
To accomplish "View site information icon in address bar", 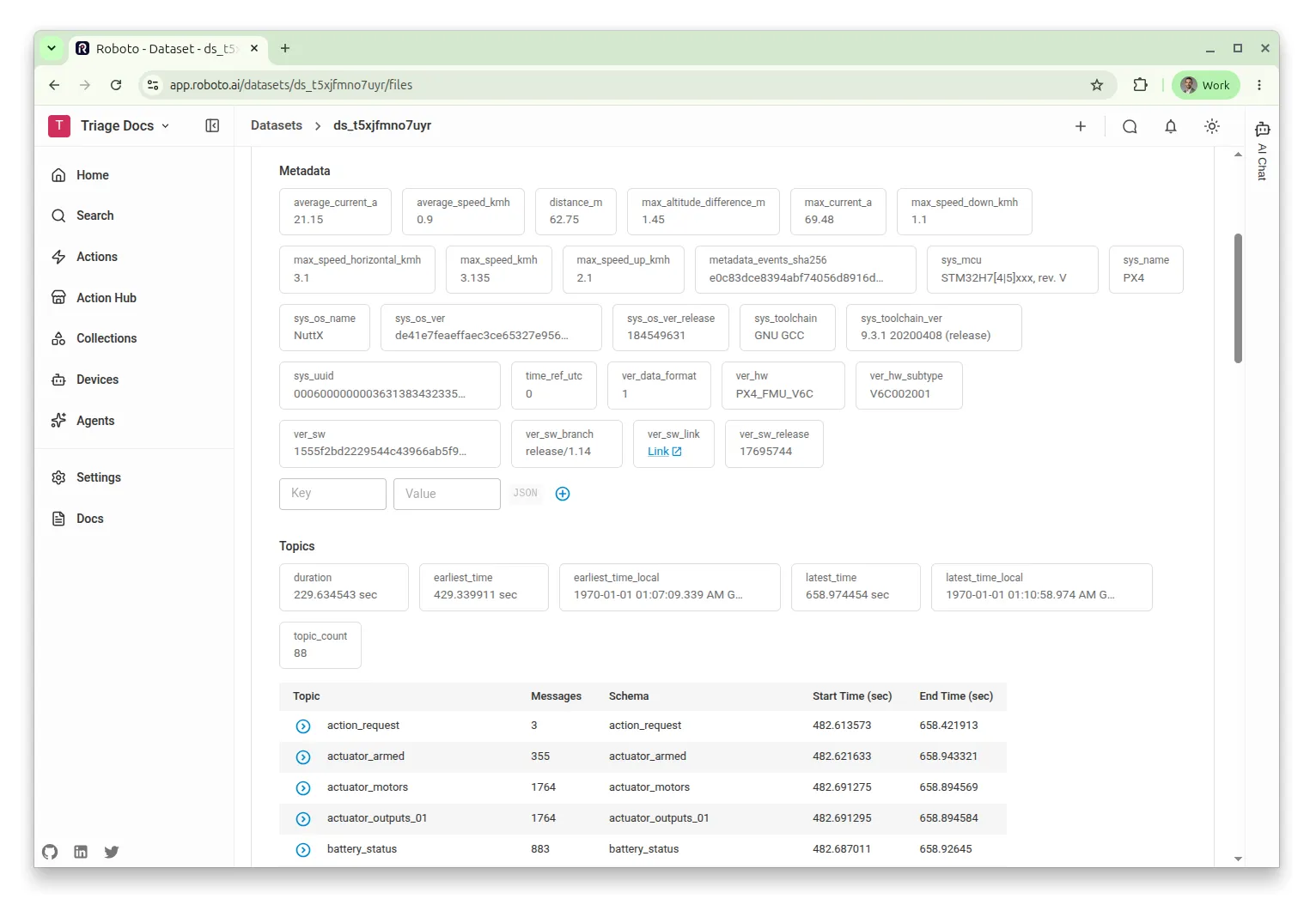I will pyautogui.click(x=153, y=85).
